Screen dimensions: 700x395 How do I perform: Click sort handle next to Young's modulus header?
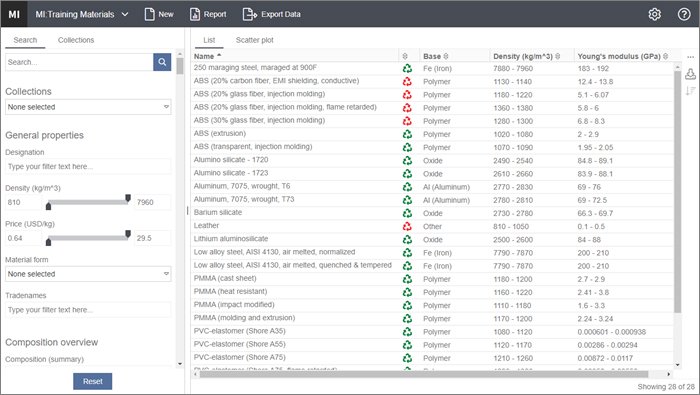pyautogui.click(x=665, y=56)
